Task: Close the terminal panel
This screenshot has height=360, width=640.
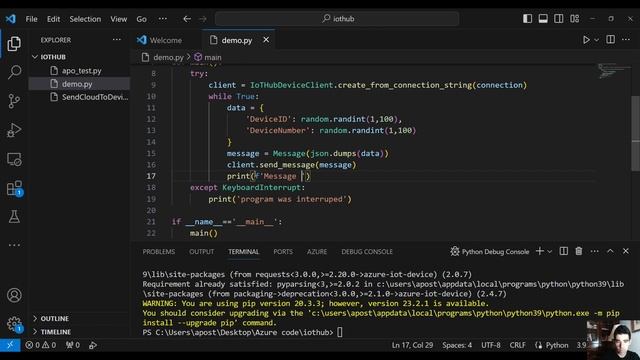Action: click(626, 251)
